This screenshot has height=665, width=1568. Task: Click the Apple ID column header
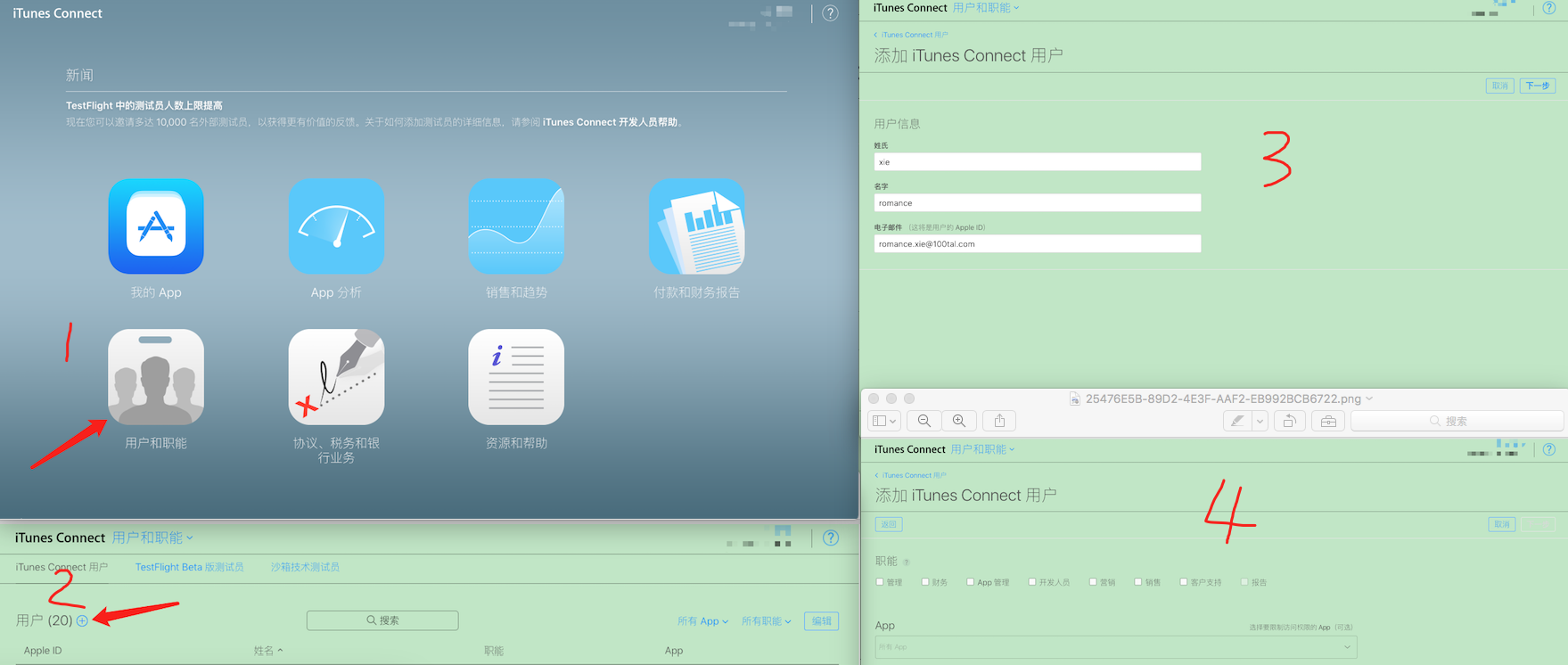[43, 651]
